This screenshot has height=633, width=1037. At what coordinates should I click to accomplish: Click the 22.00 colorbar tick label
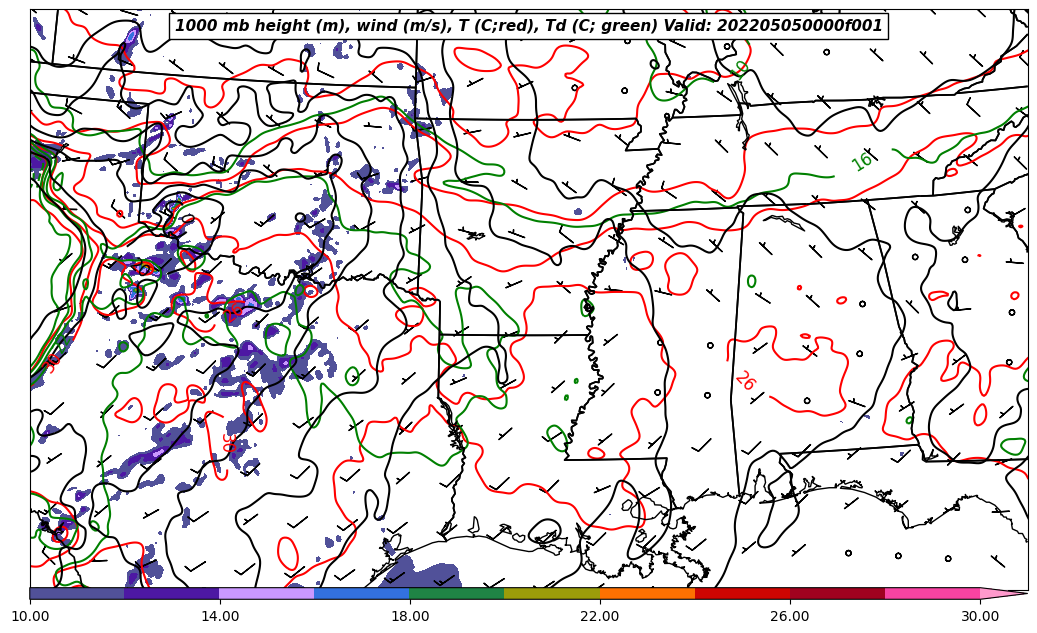pyautogui.click(x=600, y=616)
